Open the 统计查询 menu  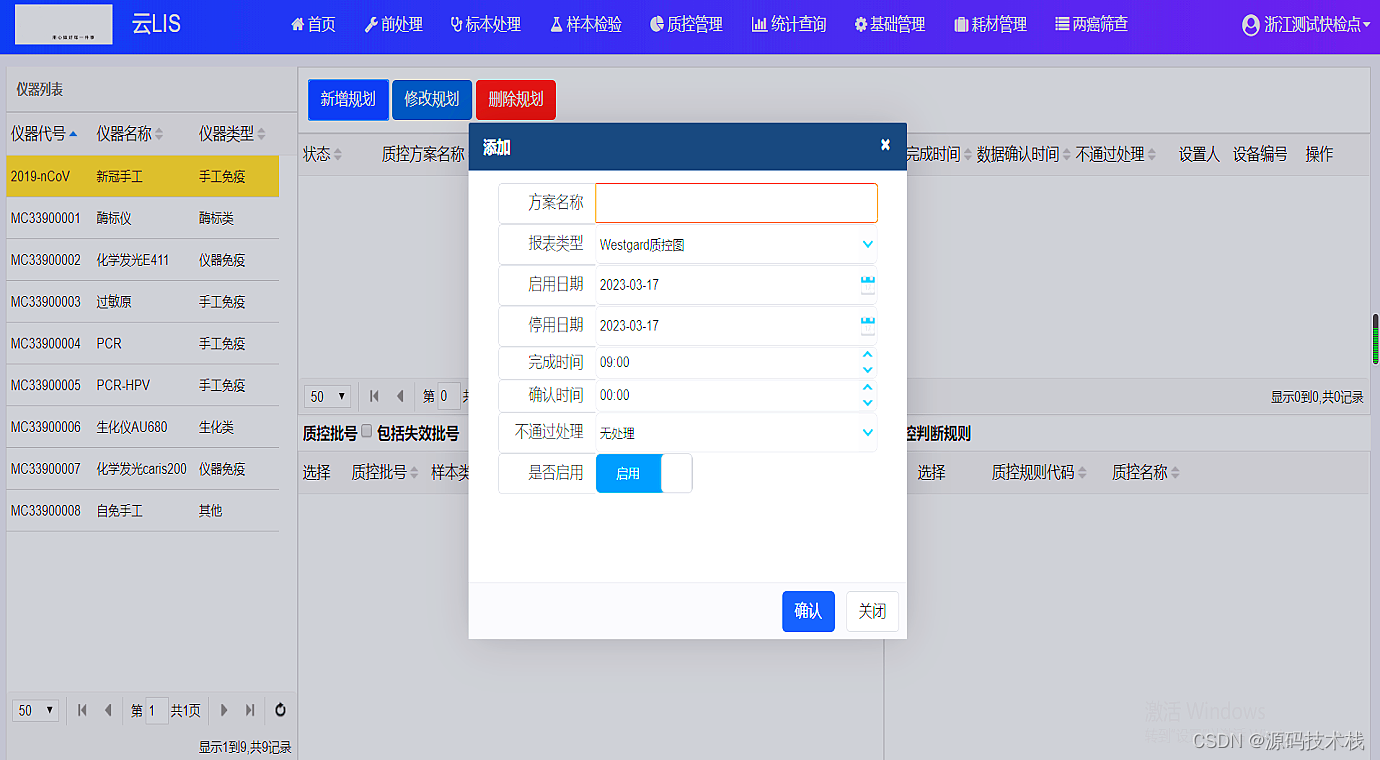coord(789,25)
